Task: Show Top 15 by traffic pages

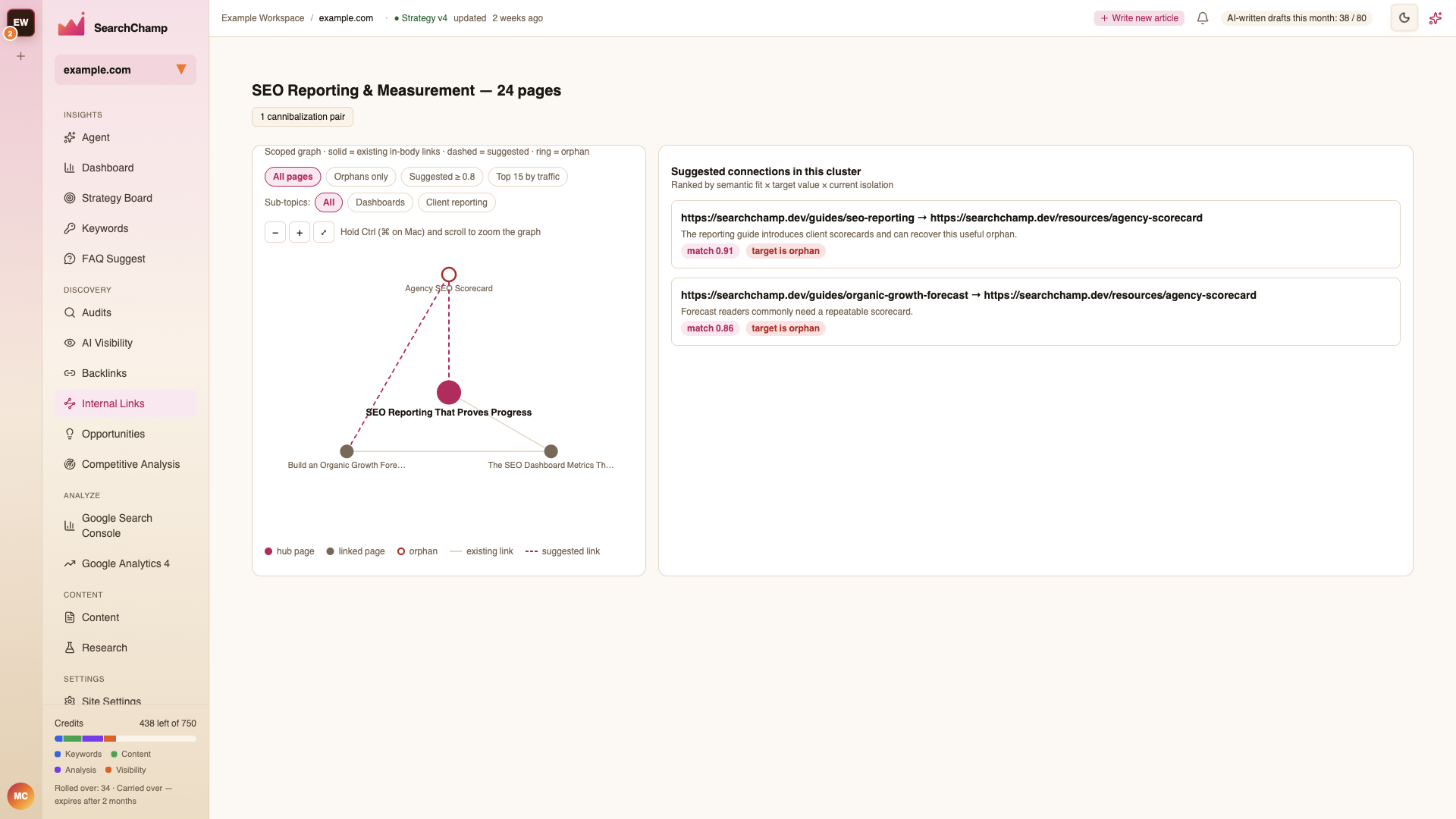Action: pyautogui.click(x=528, y=177)
